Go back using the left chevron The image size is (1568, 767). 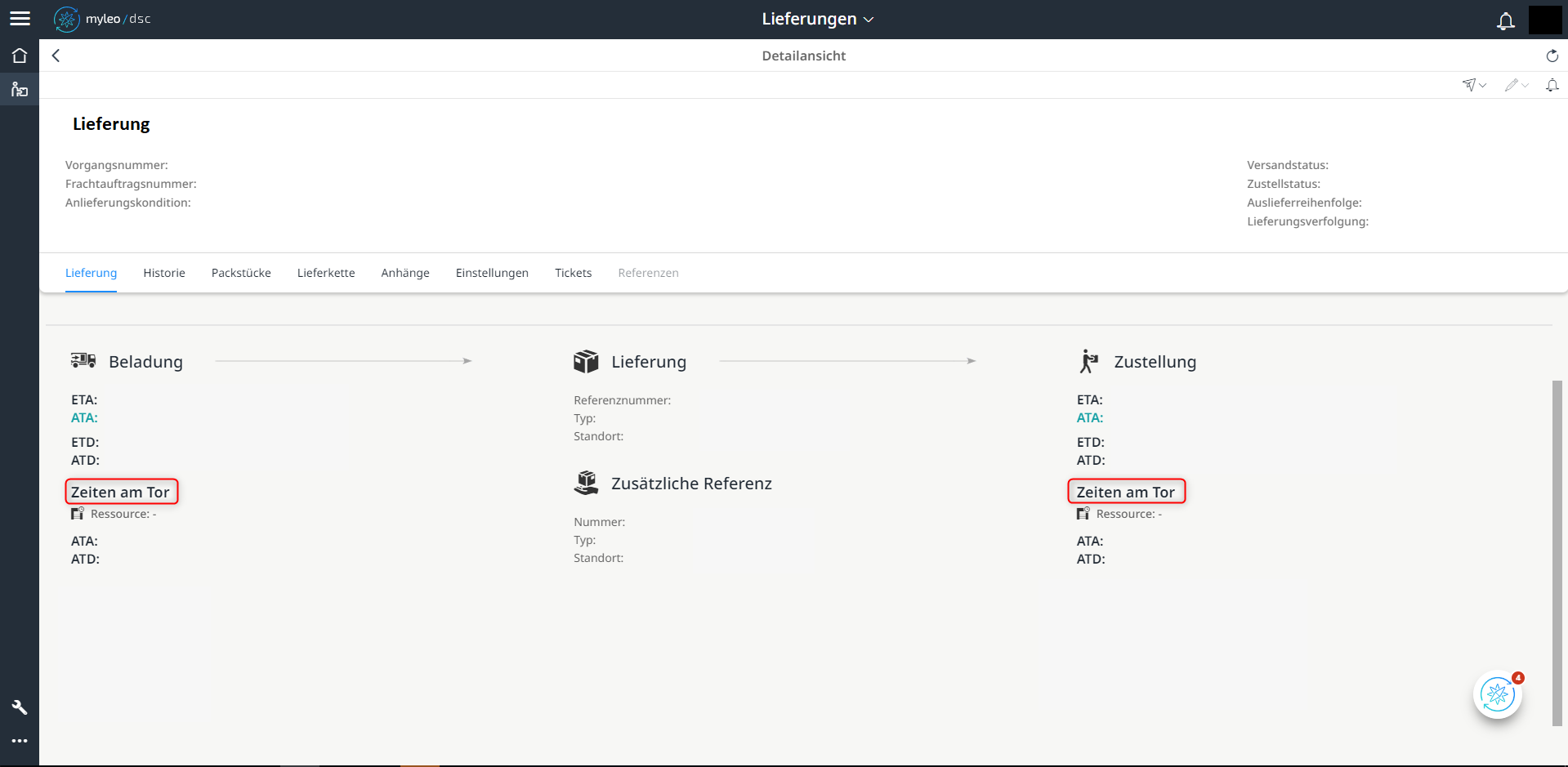(56, 56)
